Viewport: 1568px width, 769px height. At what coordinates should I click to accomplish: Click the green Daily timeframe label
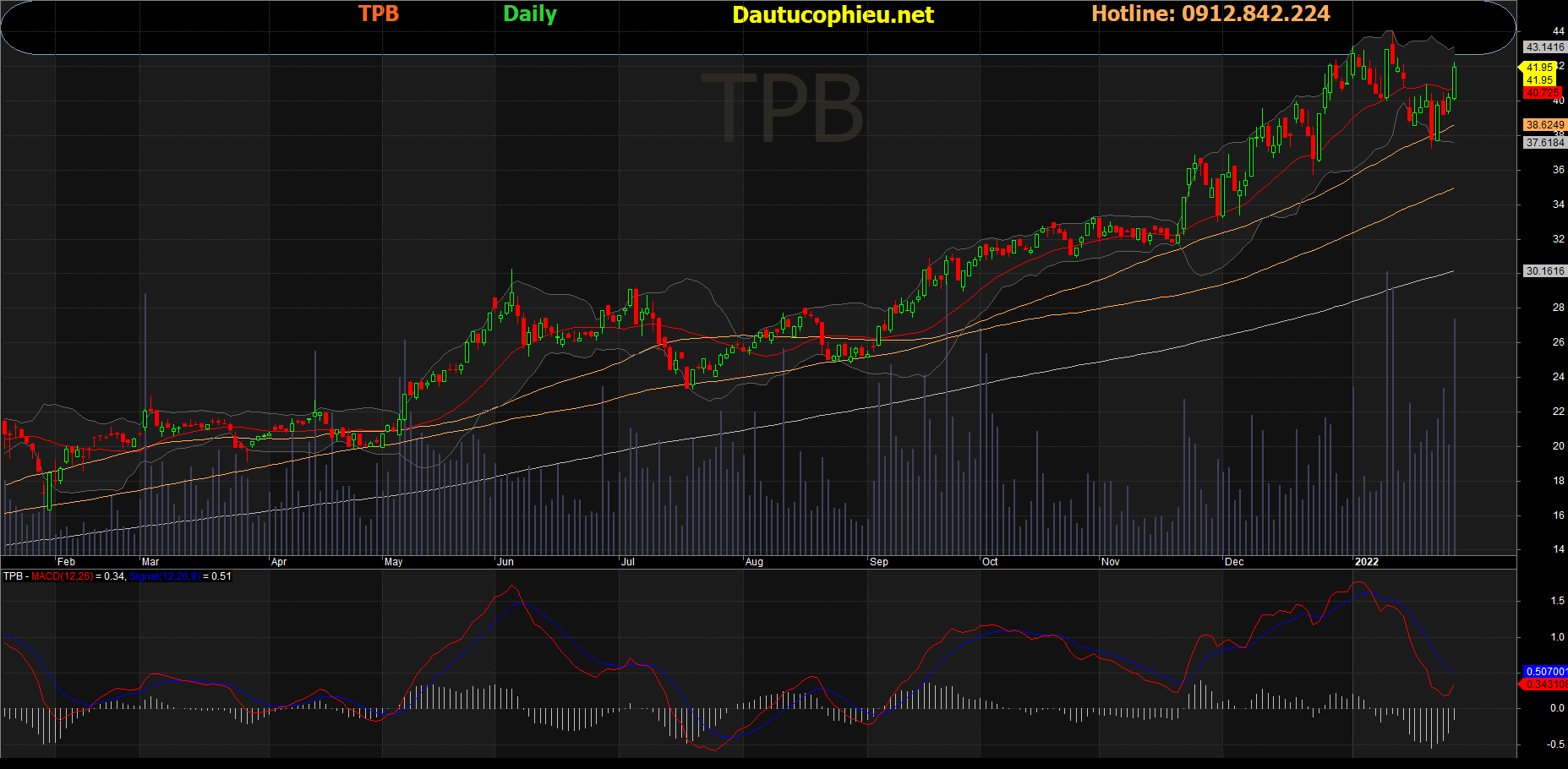(x=529, y=14)
